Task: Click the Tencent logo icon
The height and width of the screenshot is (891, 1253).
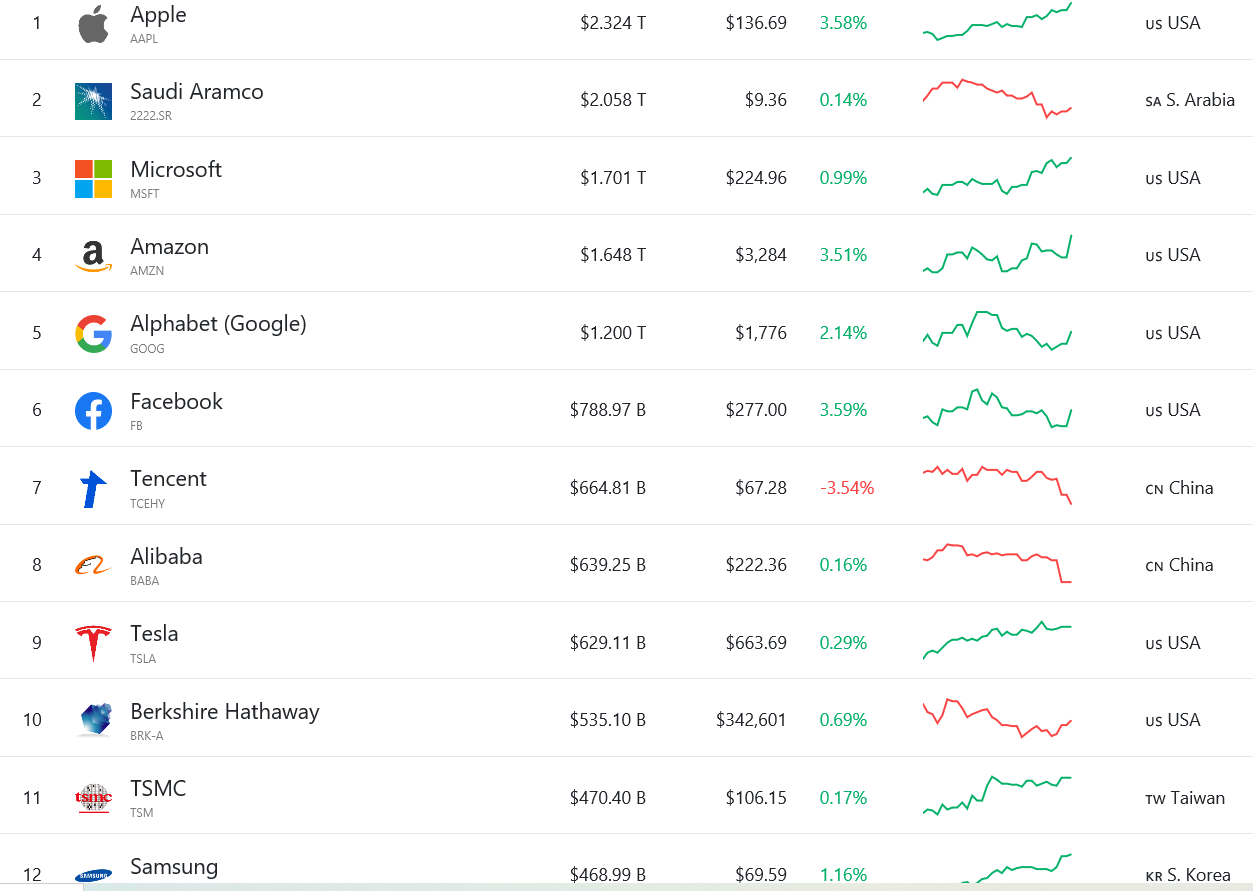Action: (93, 488)
